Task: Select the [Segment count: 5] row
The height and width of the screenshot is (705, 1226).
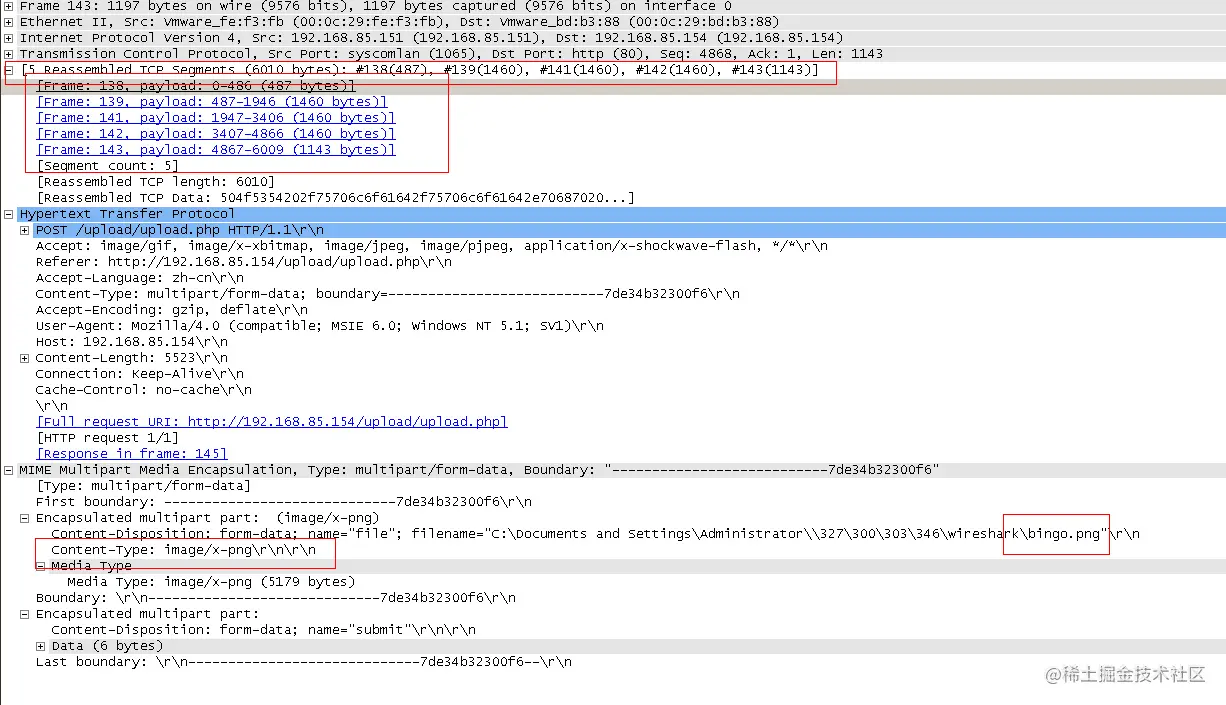Action: click(x=108, y=166)
